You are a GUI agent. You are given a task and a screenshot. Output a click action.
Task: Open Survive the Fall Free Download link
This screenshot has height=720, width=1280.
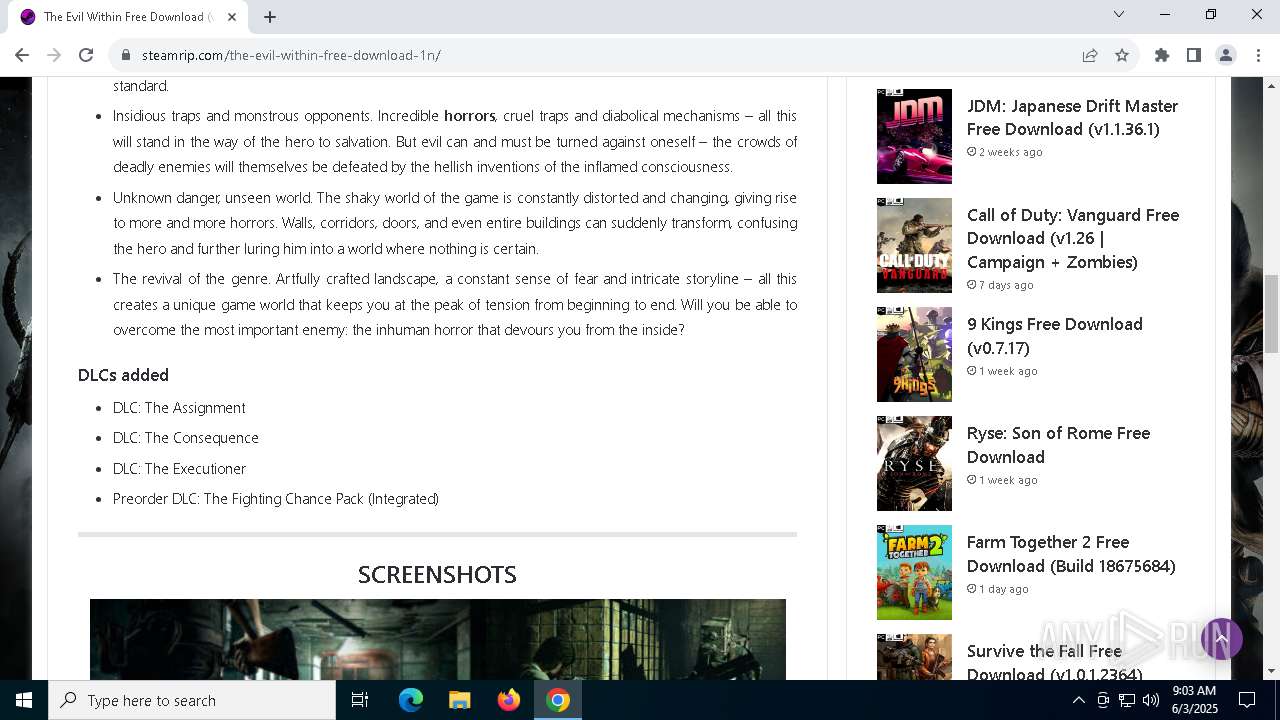[1054, 662]
